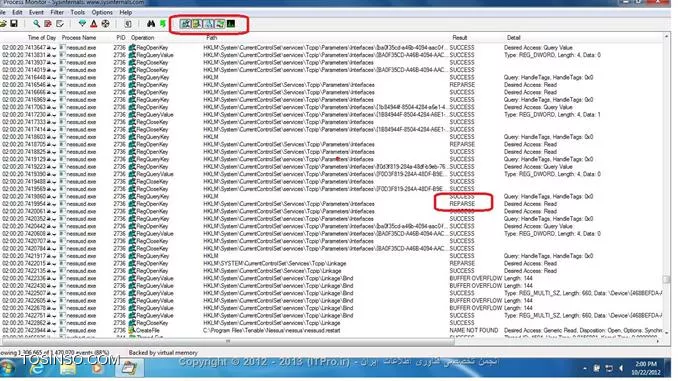Click the Generic Read detail of the last row

tap(582, 330)
